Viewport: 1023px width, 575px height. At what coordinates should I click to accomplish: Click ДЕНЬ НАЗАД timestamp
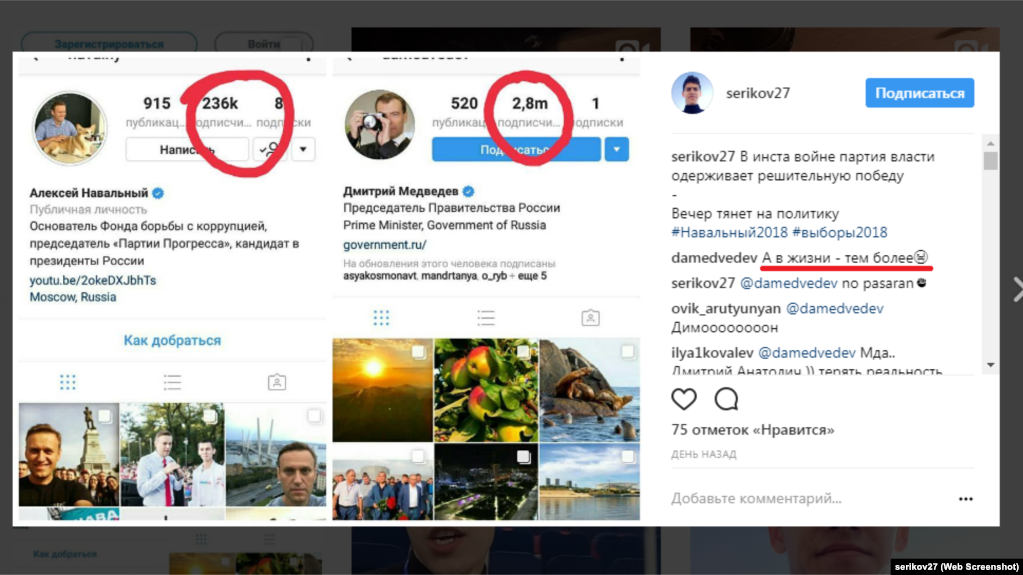(704, 454)
